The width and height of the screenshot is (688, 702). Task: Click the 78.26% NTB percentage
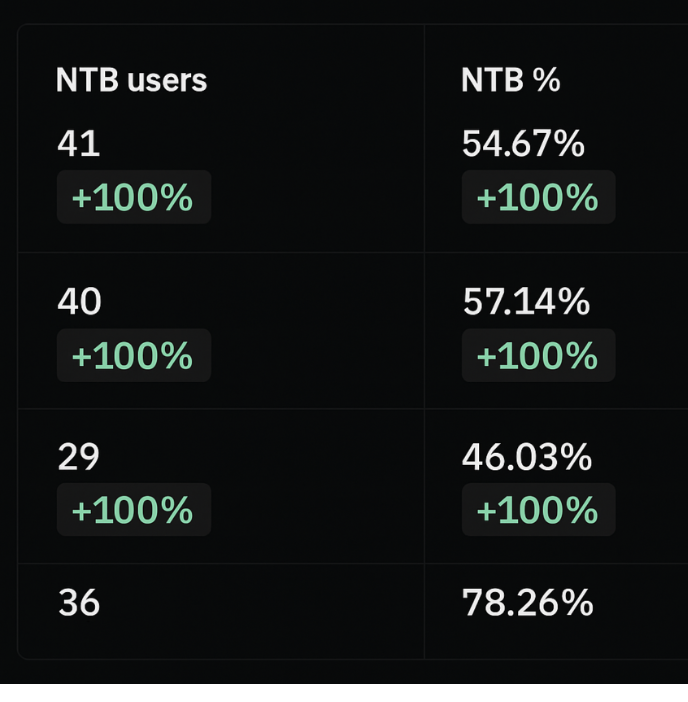point(528,603)
